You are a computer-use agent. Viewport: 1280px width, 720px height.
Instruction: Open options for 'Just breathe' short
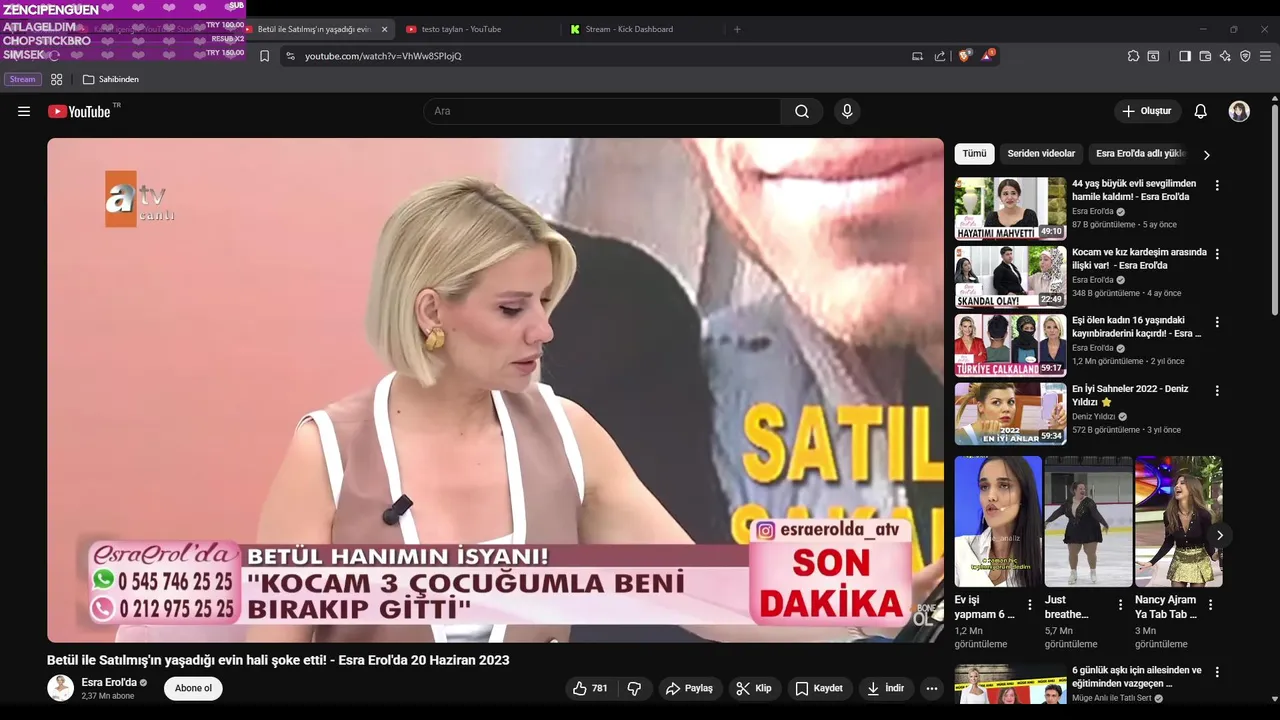tap(1120, 604)
